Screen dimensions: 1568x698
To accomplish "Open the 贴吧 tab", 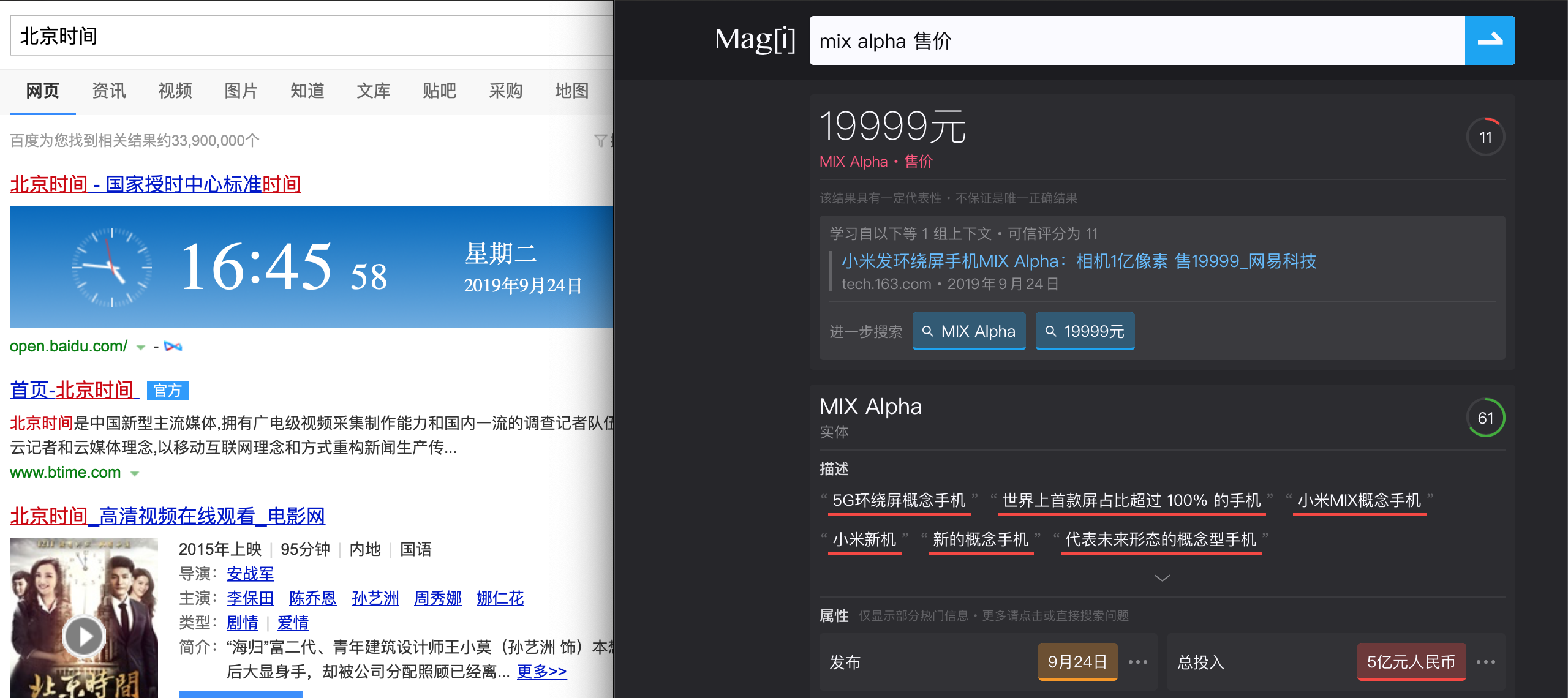I will (440, 91).
